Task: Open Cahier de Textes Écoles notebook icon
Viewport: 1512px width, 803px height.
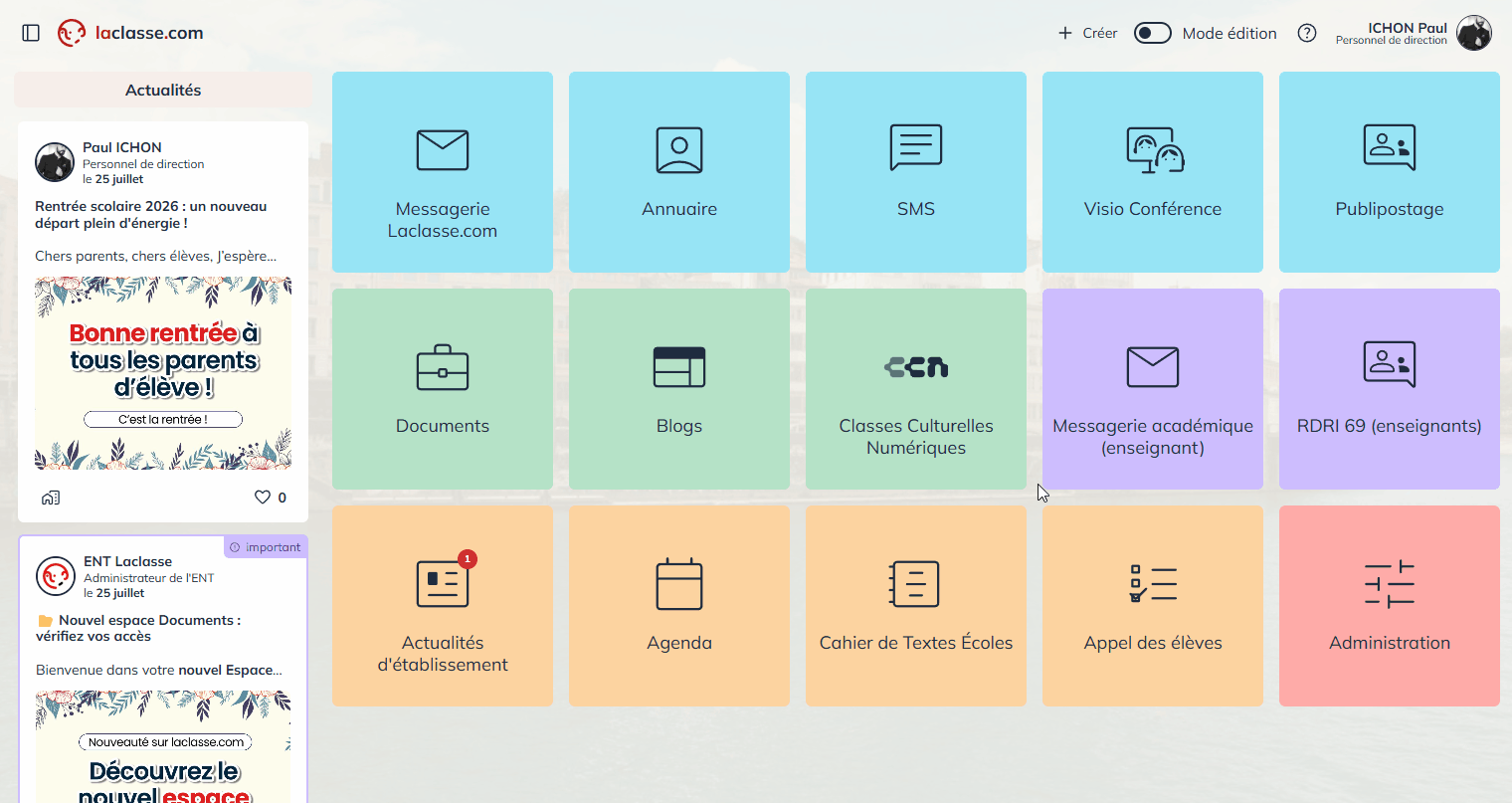Action: click(914, 584)
